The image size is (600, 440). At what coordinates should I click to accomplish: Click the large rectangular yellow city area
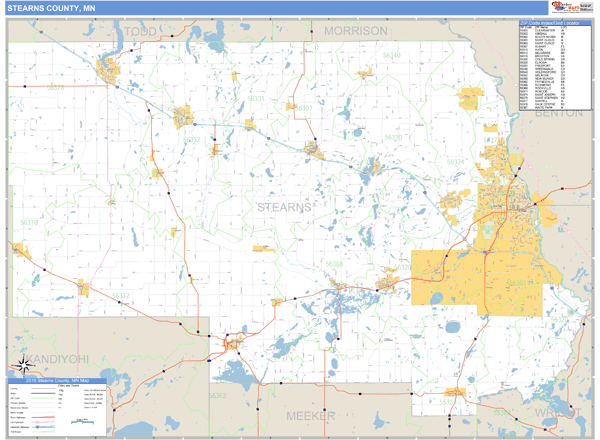point(474,277)
